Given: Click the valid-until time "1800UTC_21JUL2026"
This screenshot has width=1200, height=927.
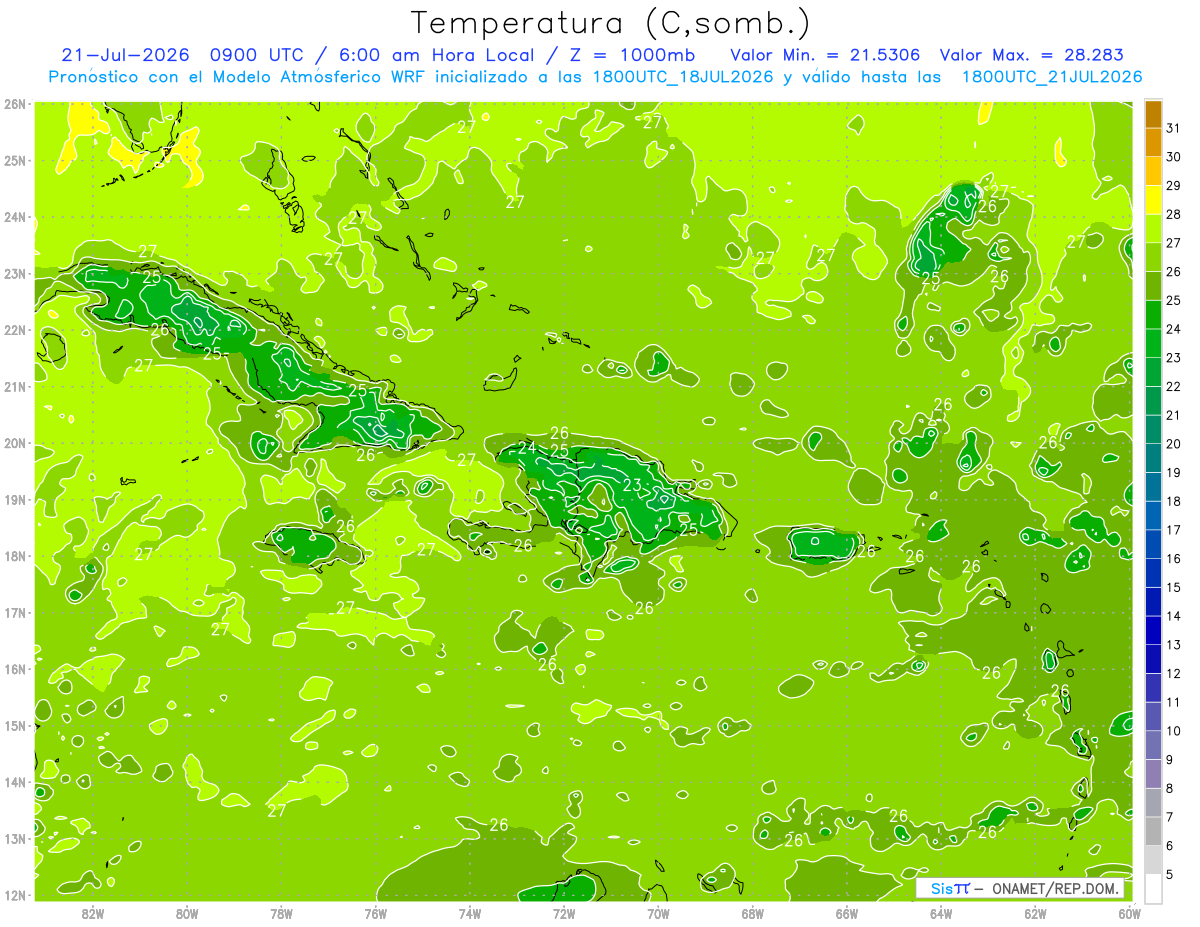Looking at the screenshot, I should click(x=1051, y=77).
